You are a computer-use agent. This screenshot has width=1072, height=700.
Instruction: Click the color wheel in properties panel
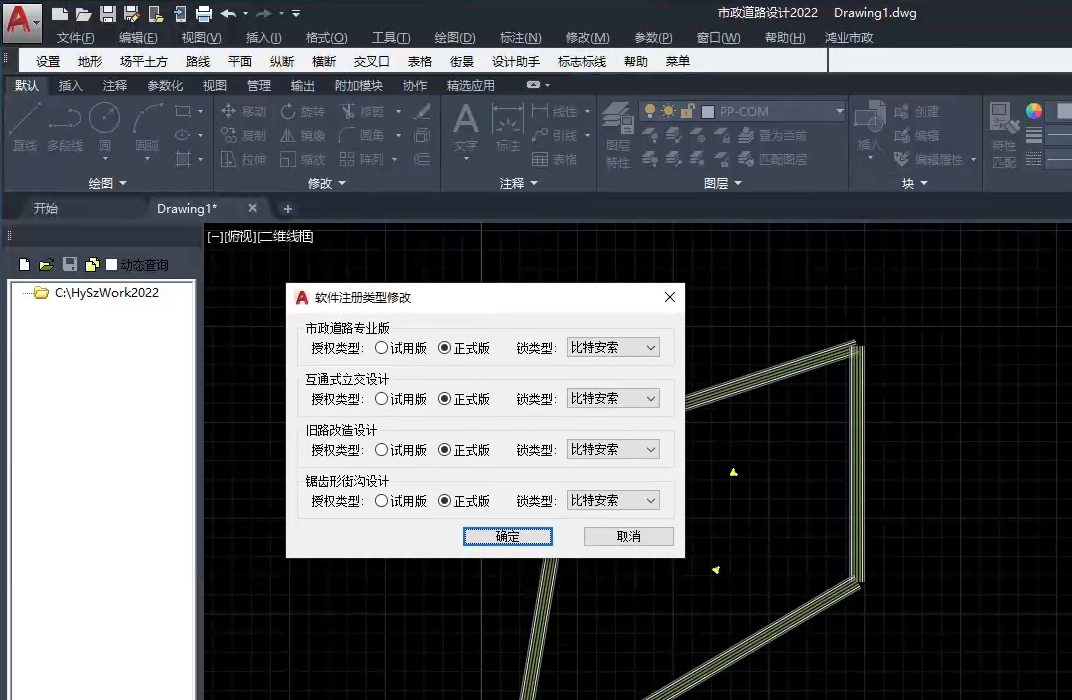pyautogui.click(x=1034, y=111)
